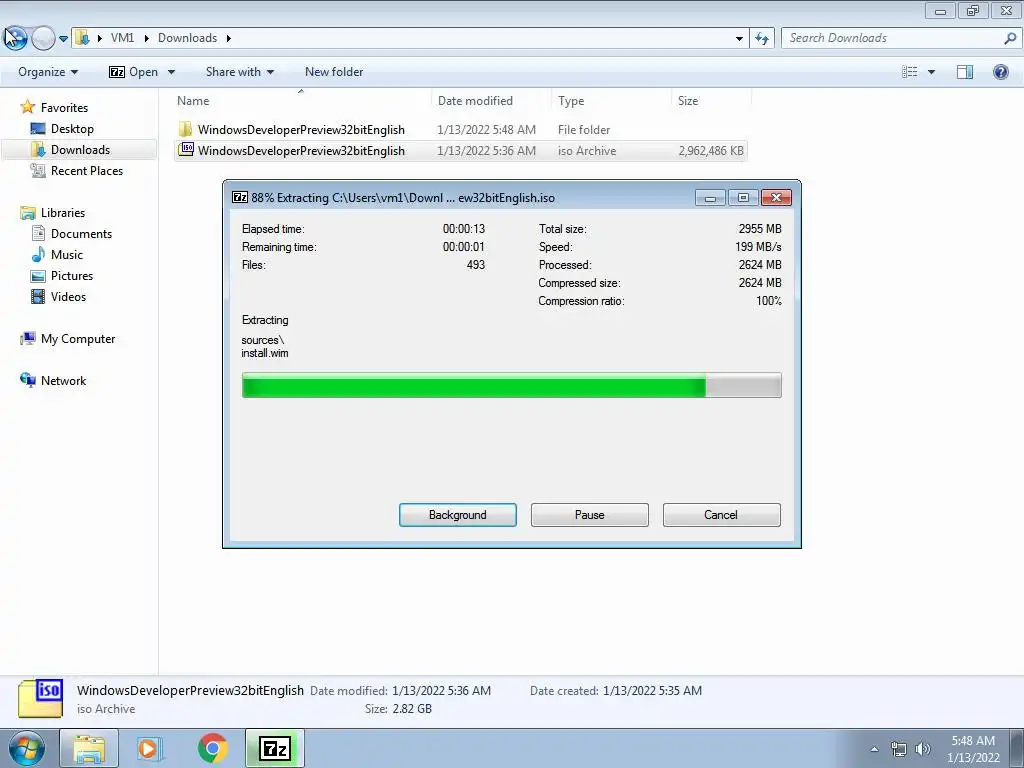Select My Computer in navigation pane
The width and height of the screenshot is (1024, 768).
coord(78,338)
